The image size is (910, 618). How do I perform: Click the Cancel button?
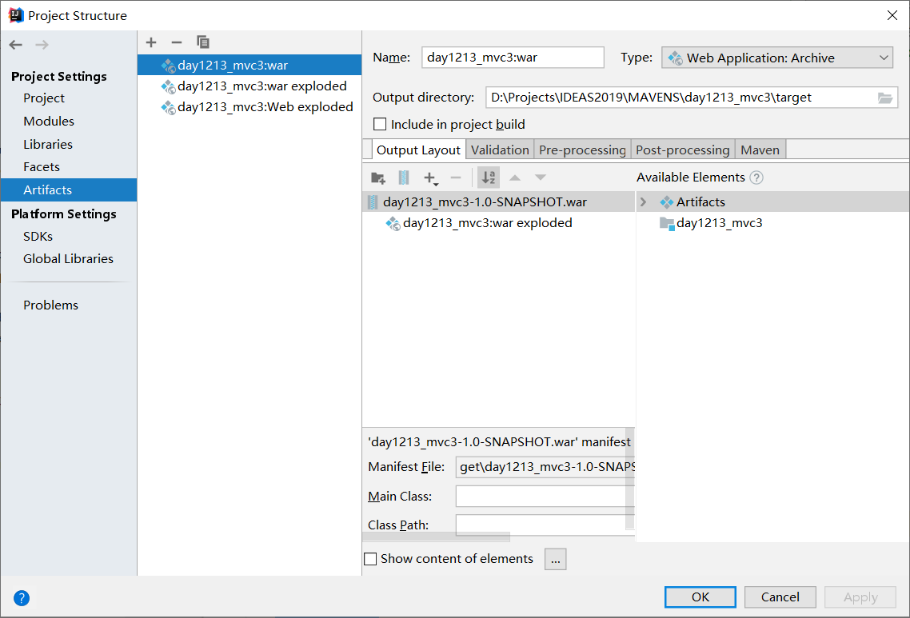(780, 597)
